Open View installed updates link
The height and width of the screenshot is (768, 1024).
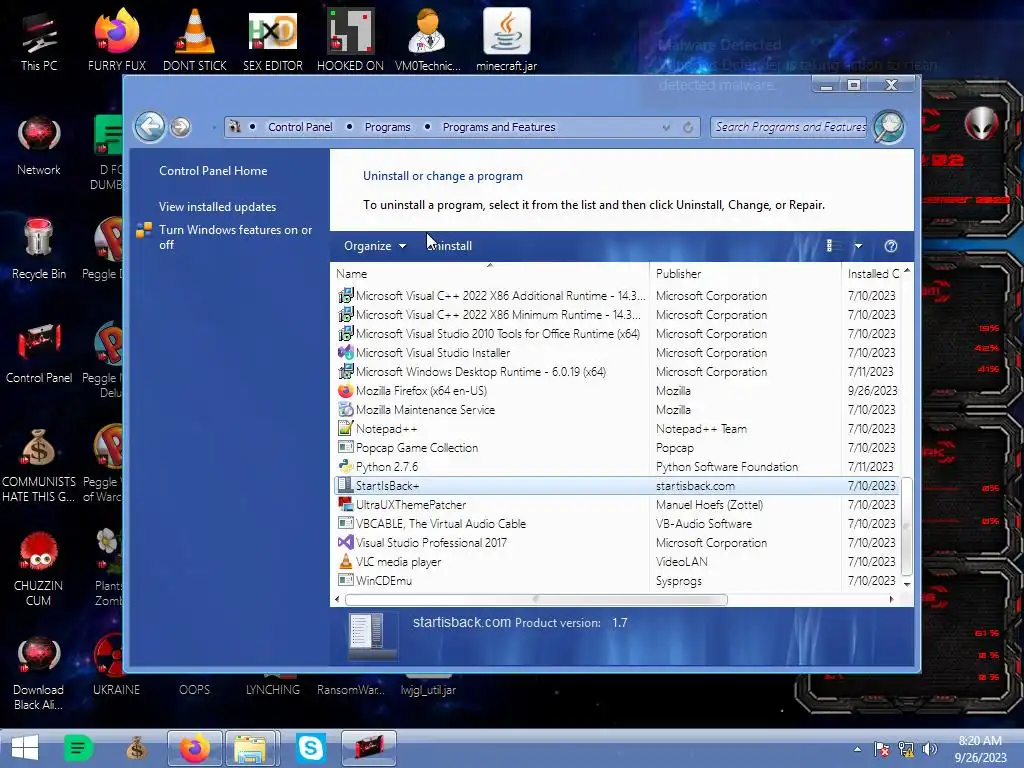[217, 207]
